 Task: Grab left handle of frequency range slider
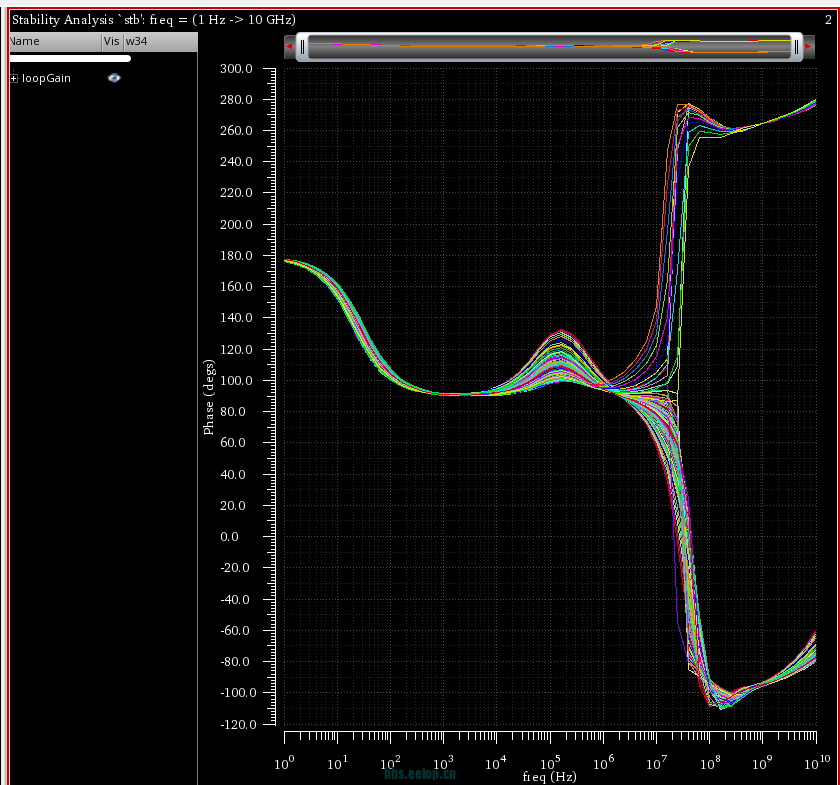302,47
